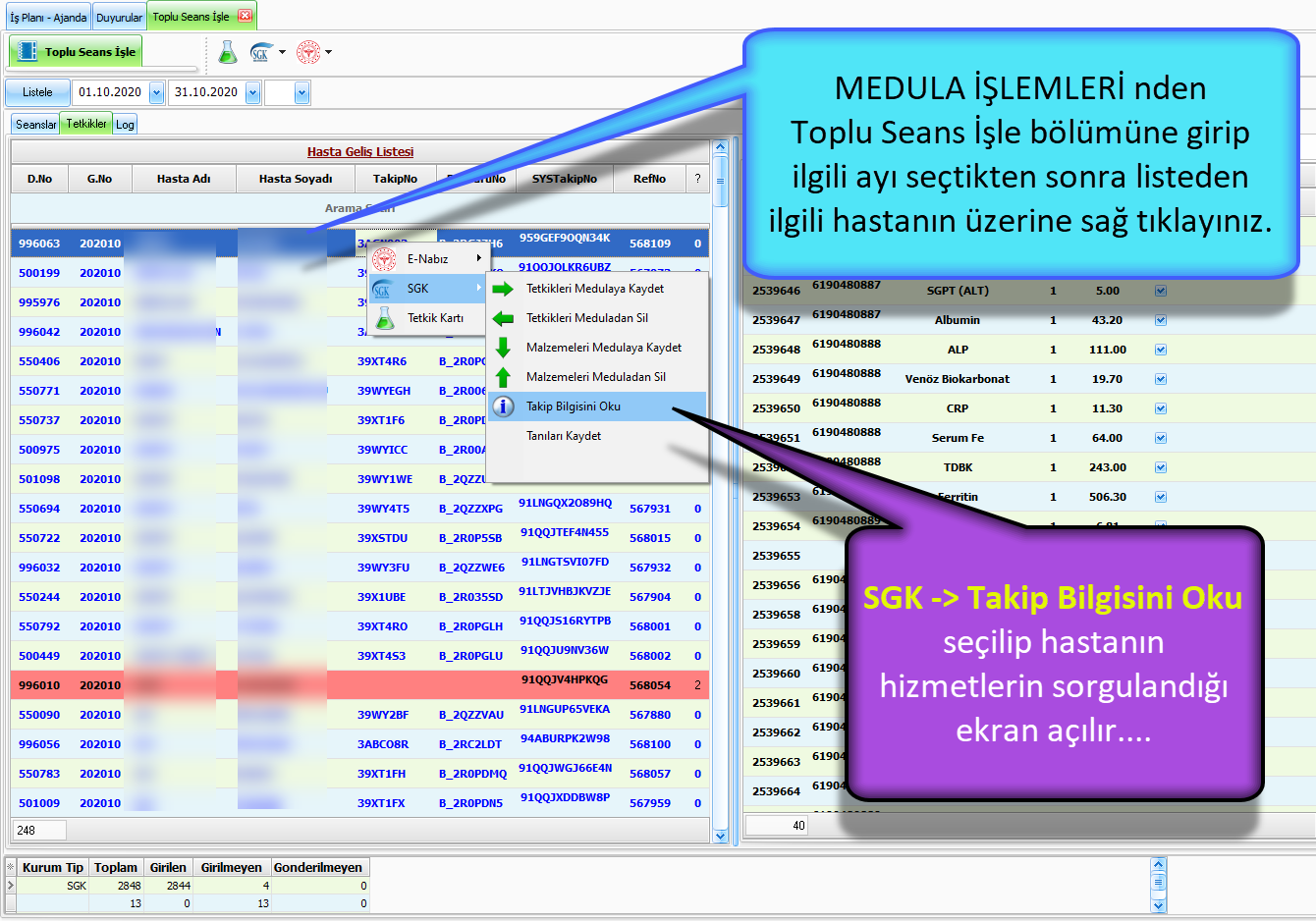This screenshot has width=1316, height=921.
Task: Click the Toplam column header in summary grid
Action: (x=116, y=868)
